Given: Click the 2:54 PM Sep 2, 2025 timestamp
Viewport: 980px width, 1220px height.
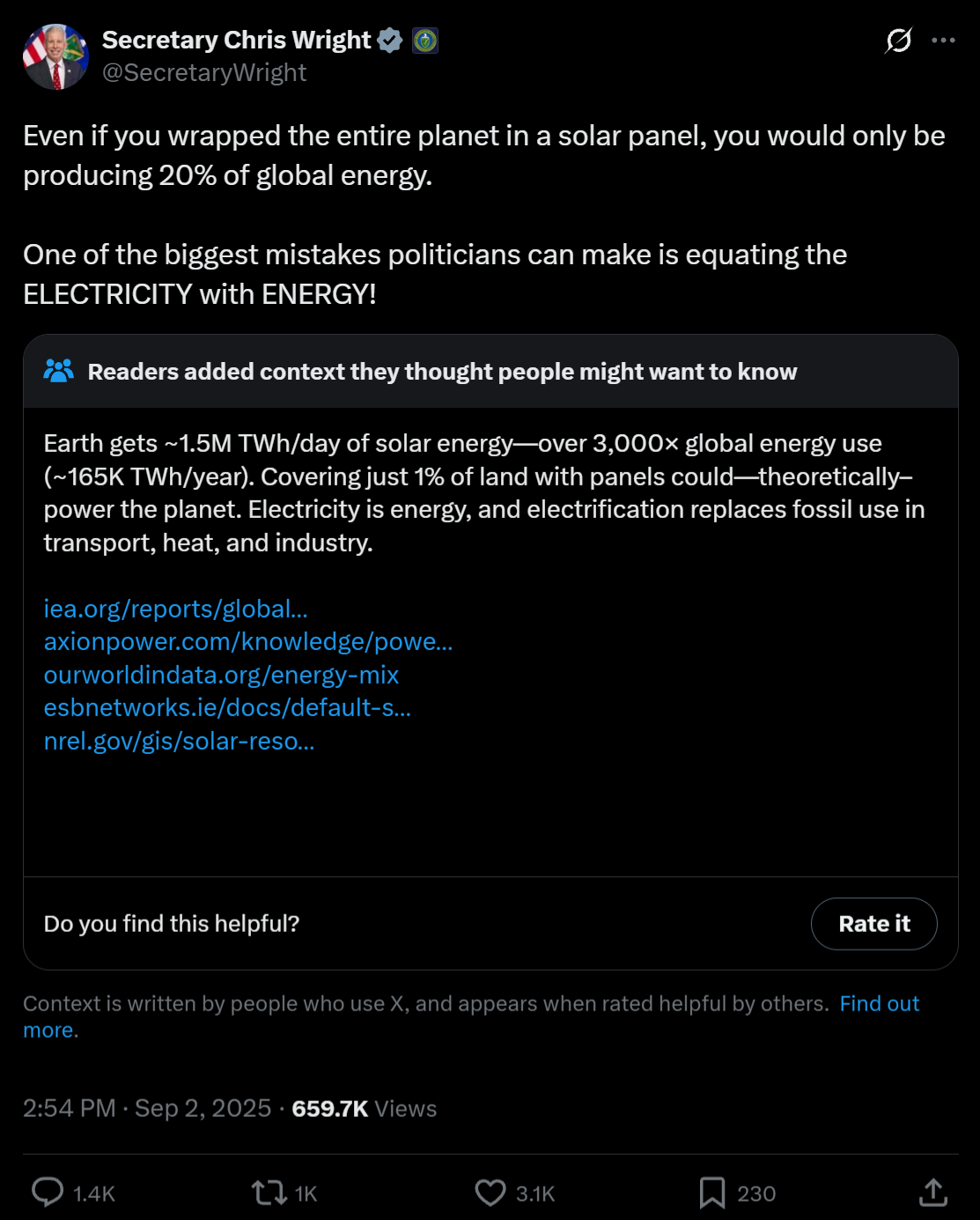Looking at the screenshot, I should (147, 1108).
